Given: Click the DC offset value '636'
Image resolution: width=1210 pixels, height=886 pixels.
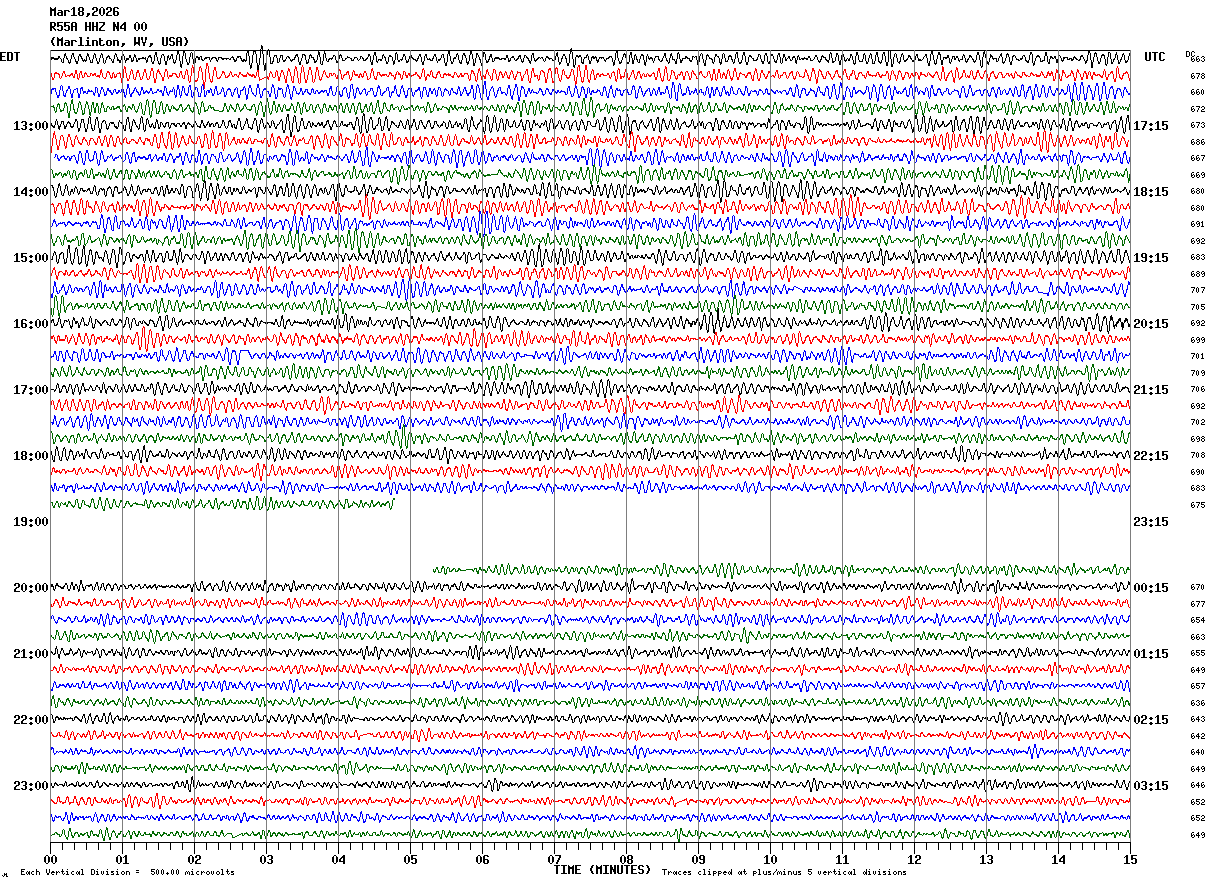Looking at the screenshot, I should [1197, 703].
